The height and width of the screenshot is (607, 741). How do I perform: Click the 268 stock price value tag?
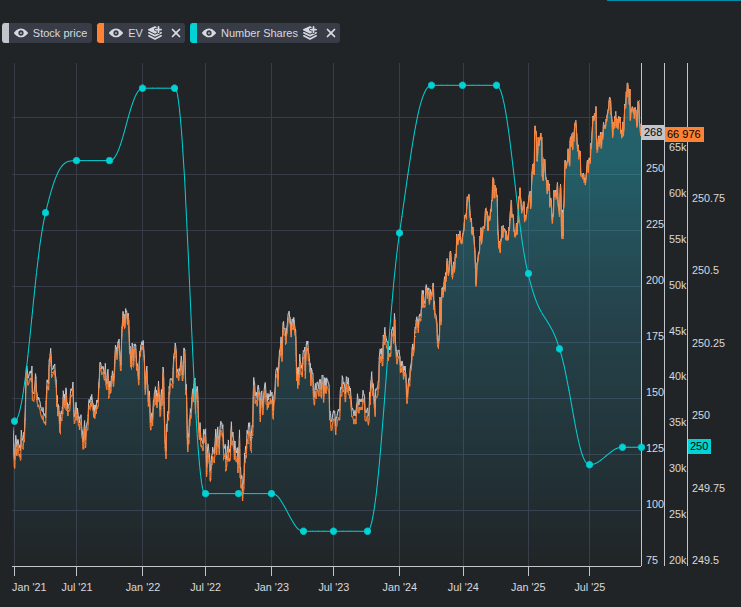[x=653, y=133]
